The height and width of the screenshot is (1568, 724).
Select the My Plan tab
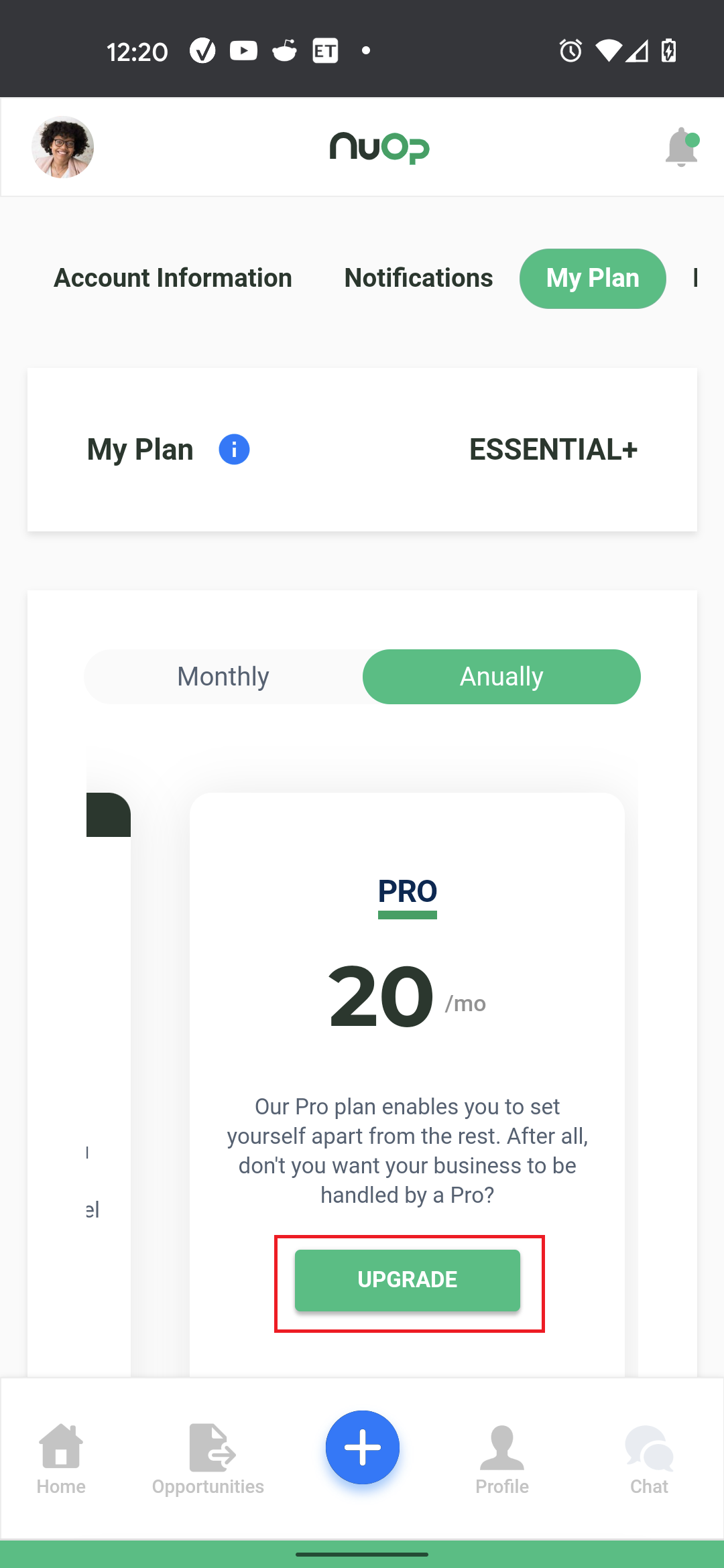tap(593, 278)
